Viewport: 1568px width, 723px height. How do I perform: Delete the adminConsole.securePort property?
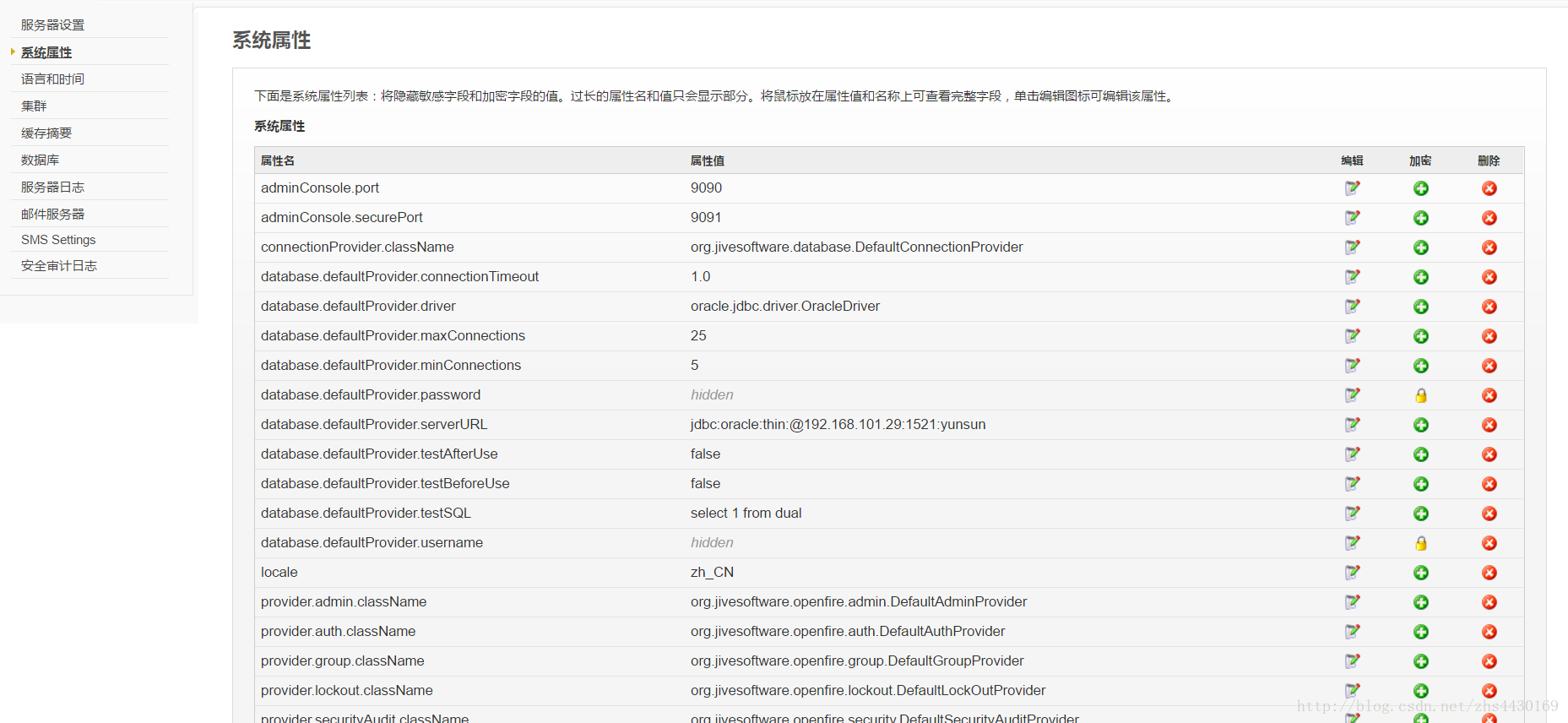click(1489, 218)
